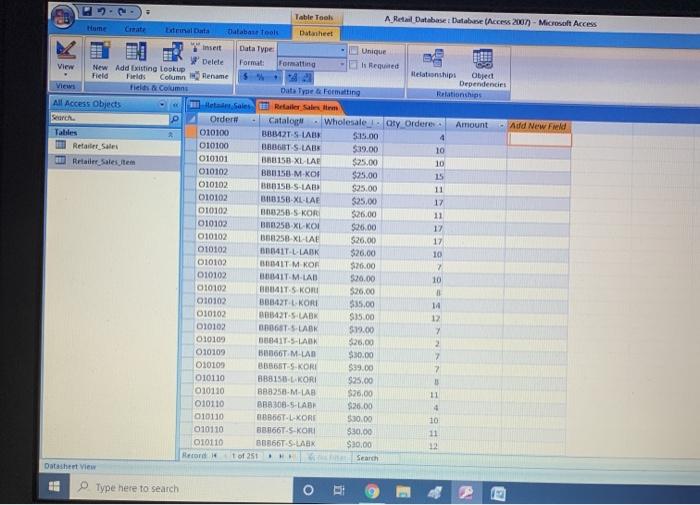Click Insert column button
Image resolution: width=700 pixels, height=505 pixels.
tap(206, 47)
